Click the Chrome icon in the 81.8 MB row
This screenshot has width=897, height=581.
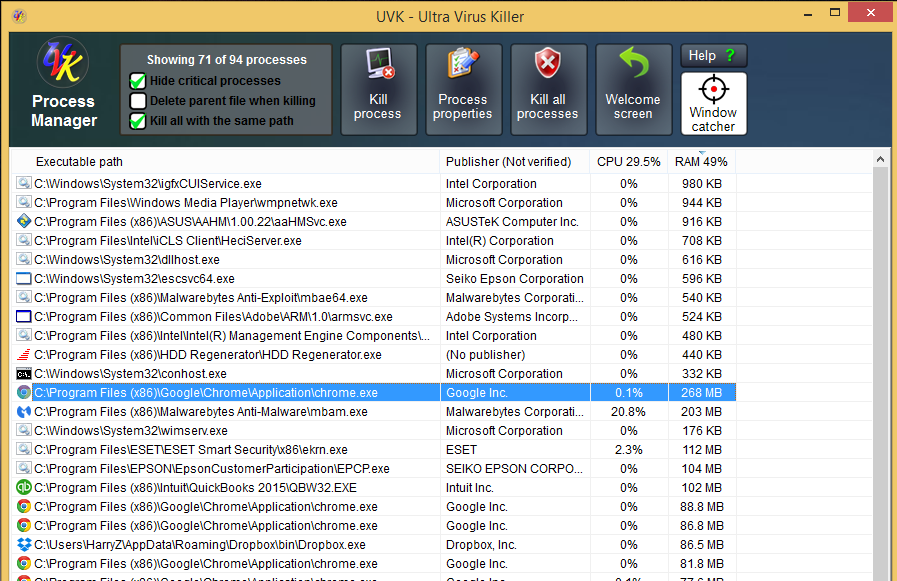pyautogui.click(x=23, y=563)
